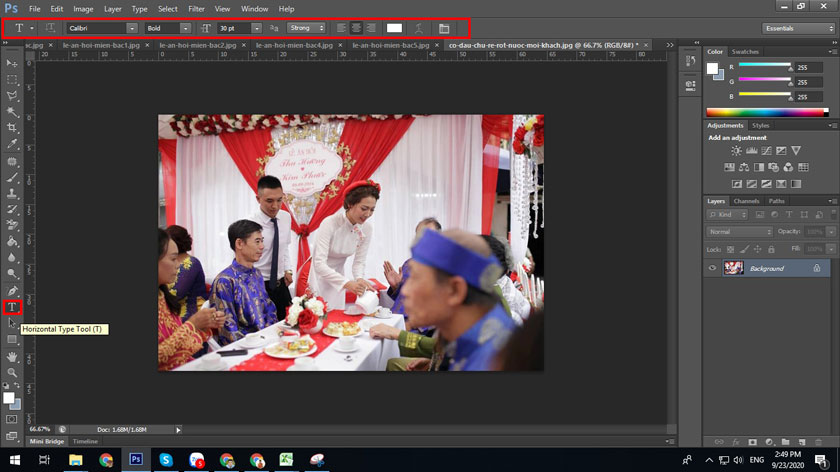Image resolution: width=840 pixels, height=472 pixels.
Task: Add a Photo Filter adjustment
Action: 773,168
